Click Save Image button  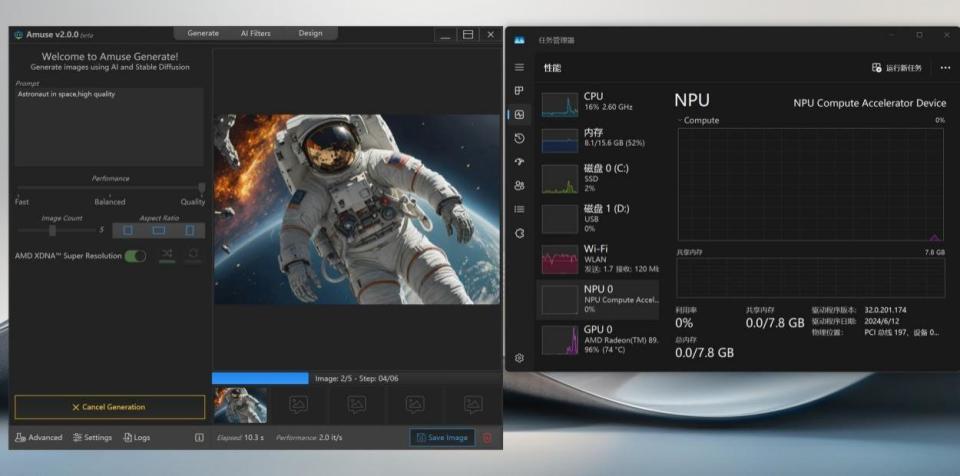click(x=442, y=437)
